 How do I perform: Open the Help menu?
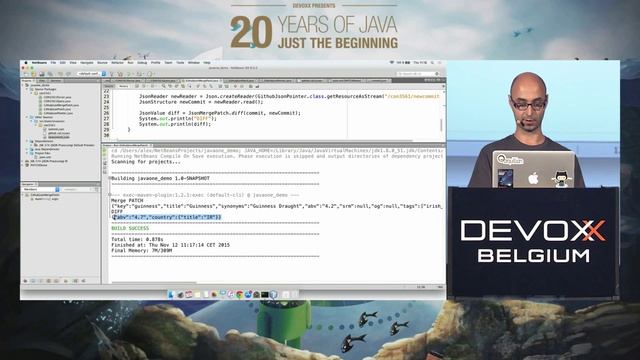coord(207,62)
